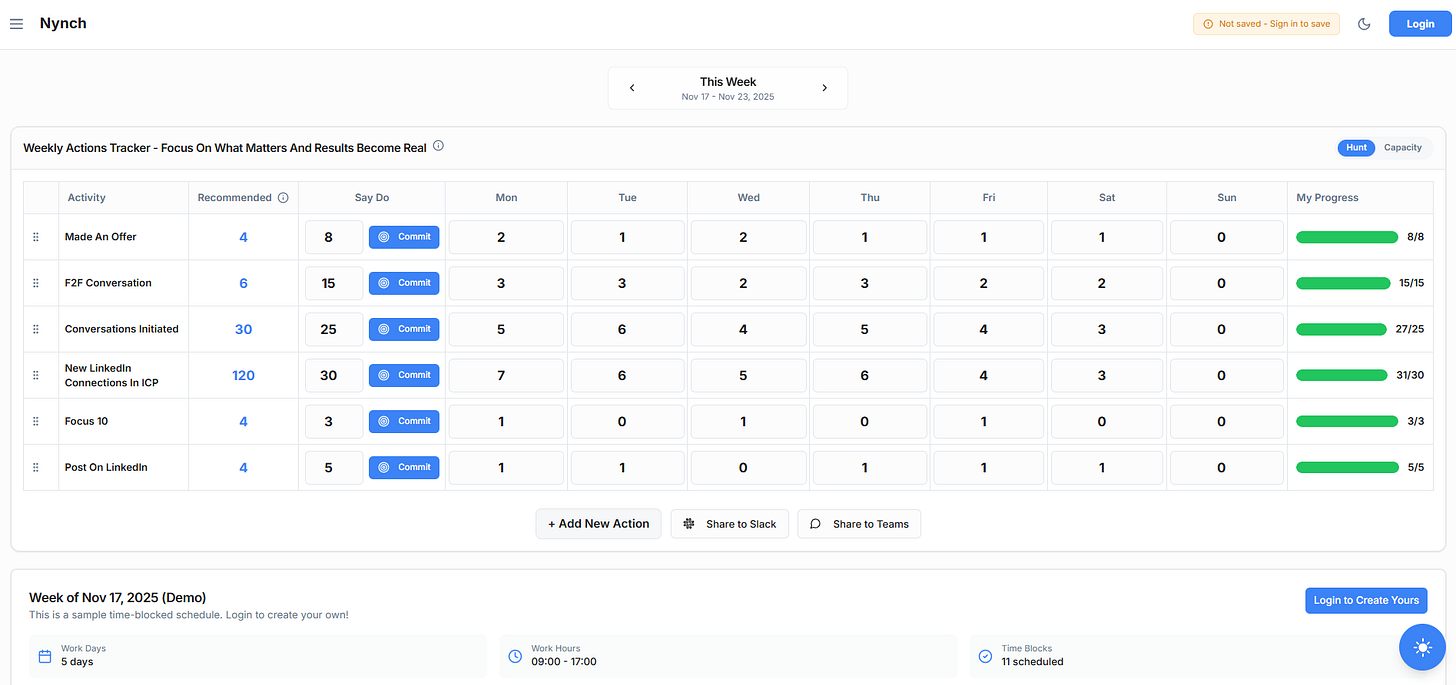Click the drag handle for Post On LinkedIn row
The image size is (1456, 685).
(36, 467)
